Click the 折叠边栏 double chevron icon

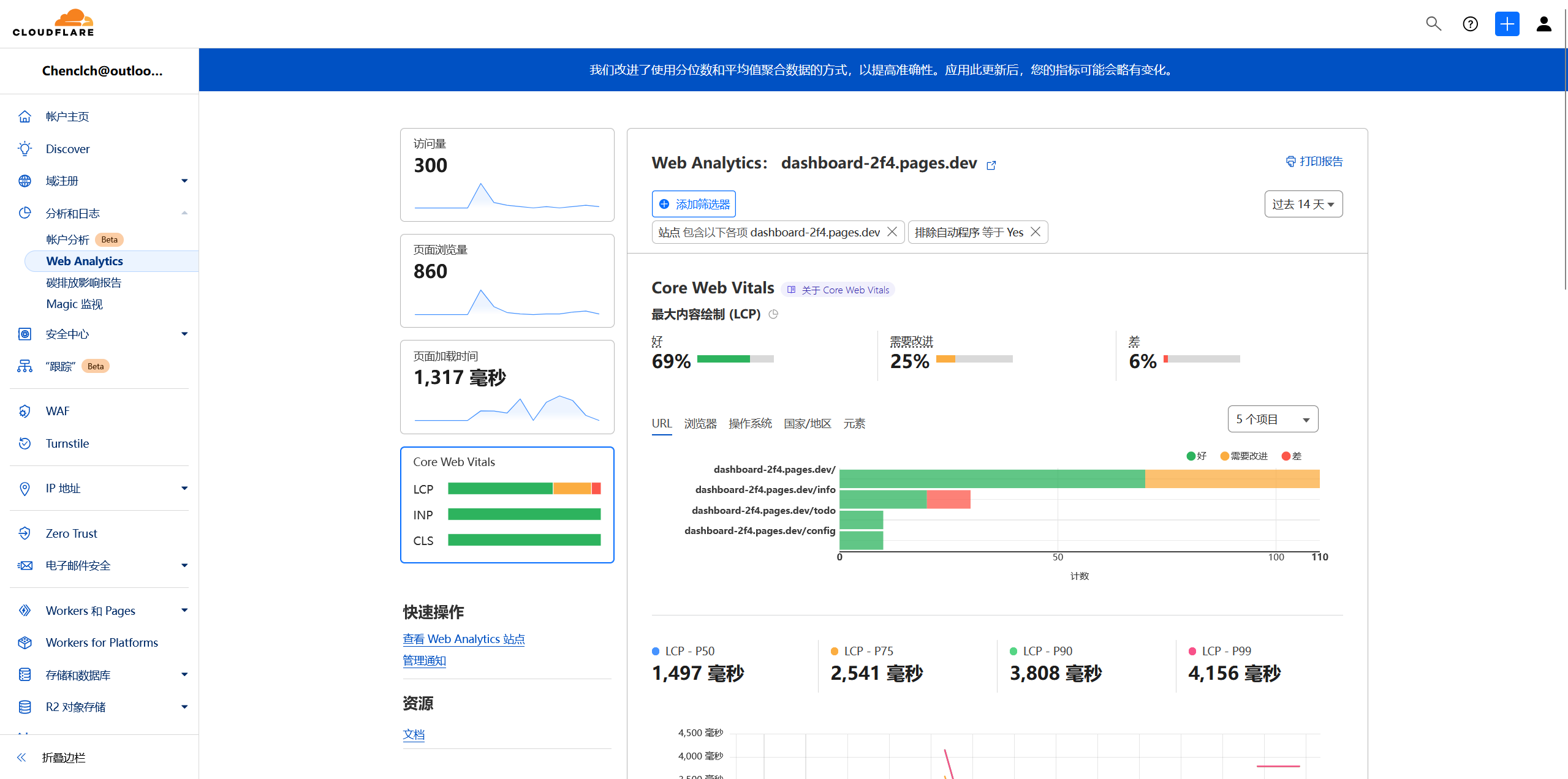[21, 758]
